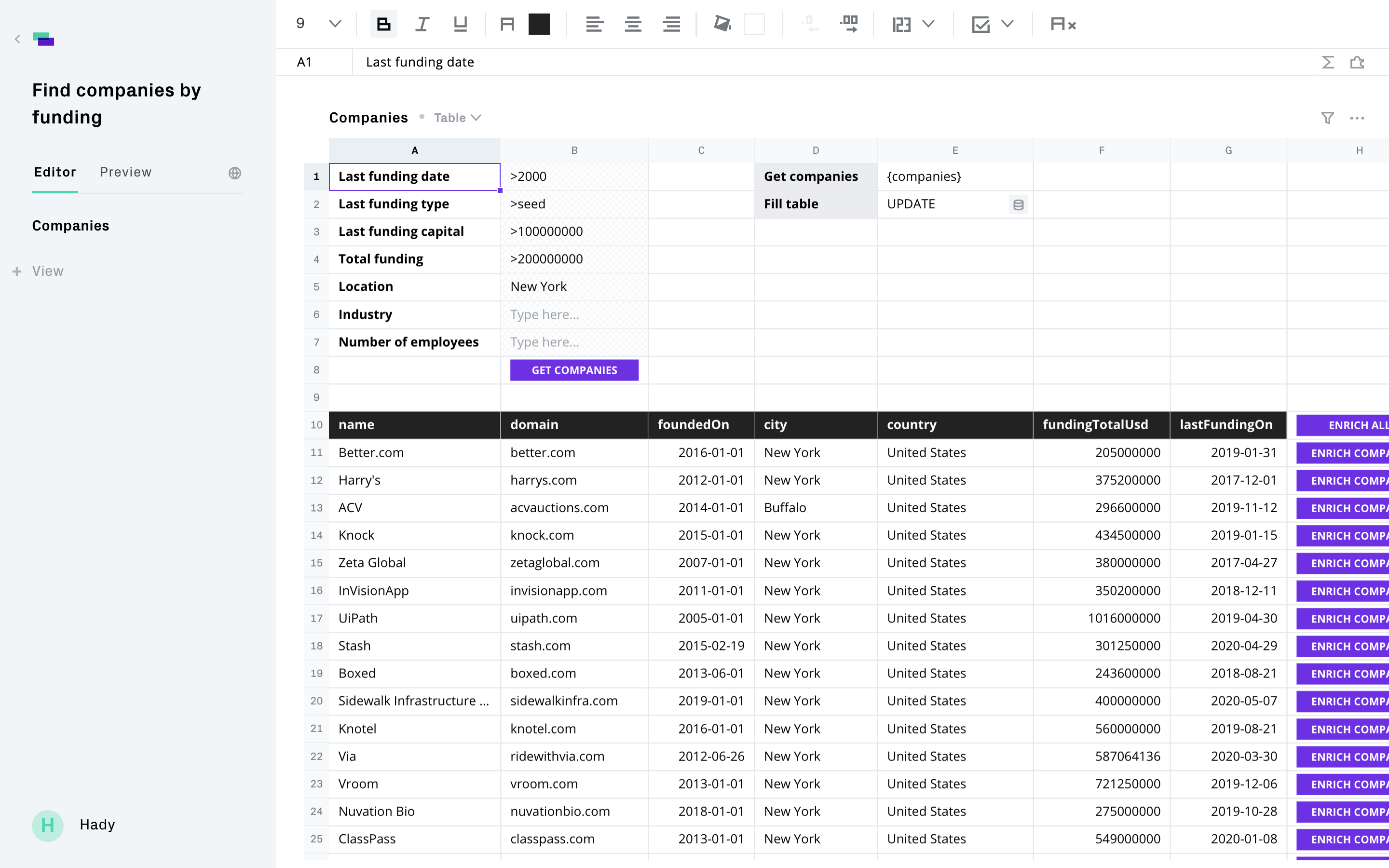The height and width of the screenshot is (868, 1389).
Task: Click the number format icon
Action: coord(902,24)
